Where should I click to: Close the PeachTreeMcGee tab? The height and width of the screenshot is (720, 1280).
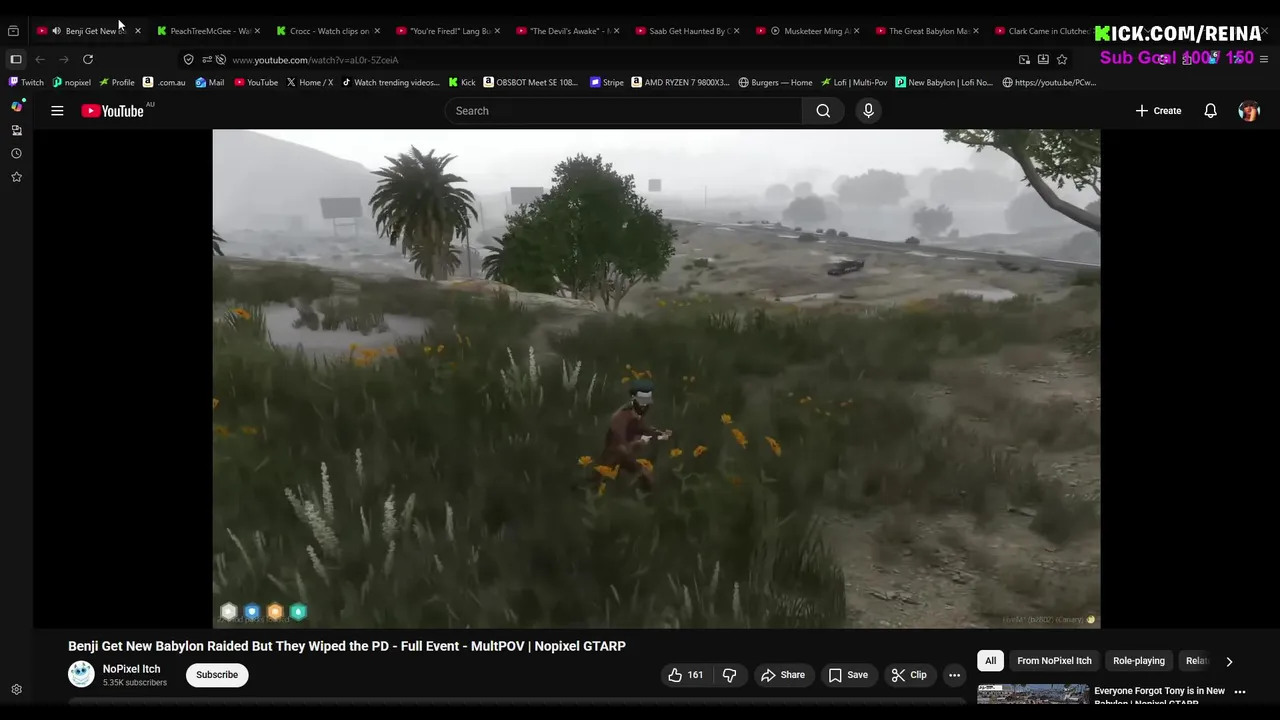click(257, 31)
